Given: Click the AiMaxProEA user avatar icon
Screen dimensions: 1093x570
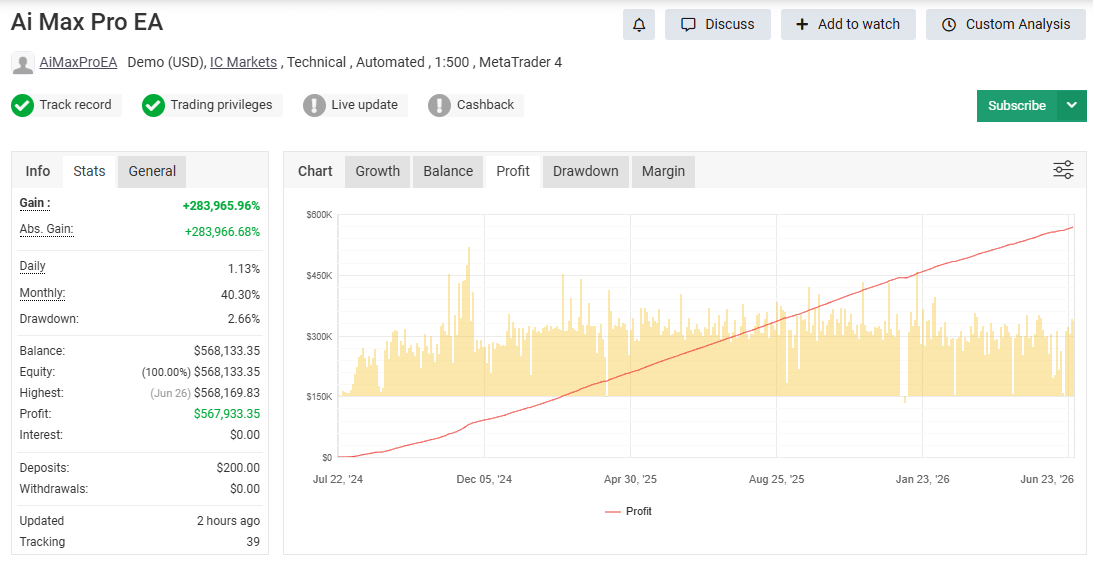Looking at the screenshot, I should point(23,63).
